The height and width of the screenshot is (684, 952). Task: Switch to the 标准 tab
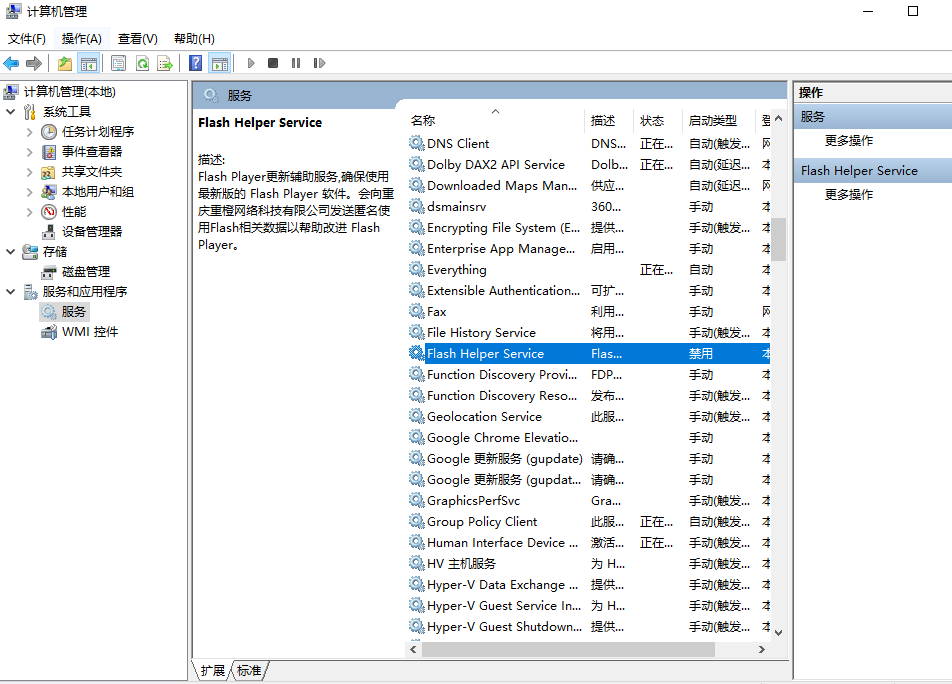[249, 671]
